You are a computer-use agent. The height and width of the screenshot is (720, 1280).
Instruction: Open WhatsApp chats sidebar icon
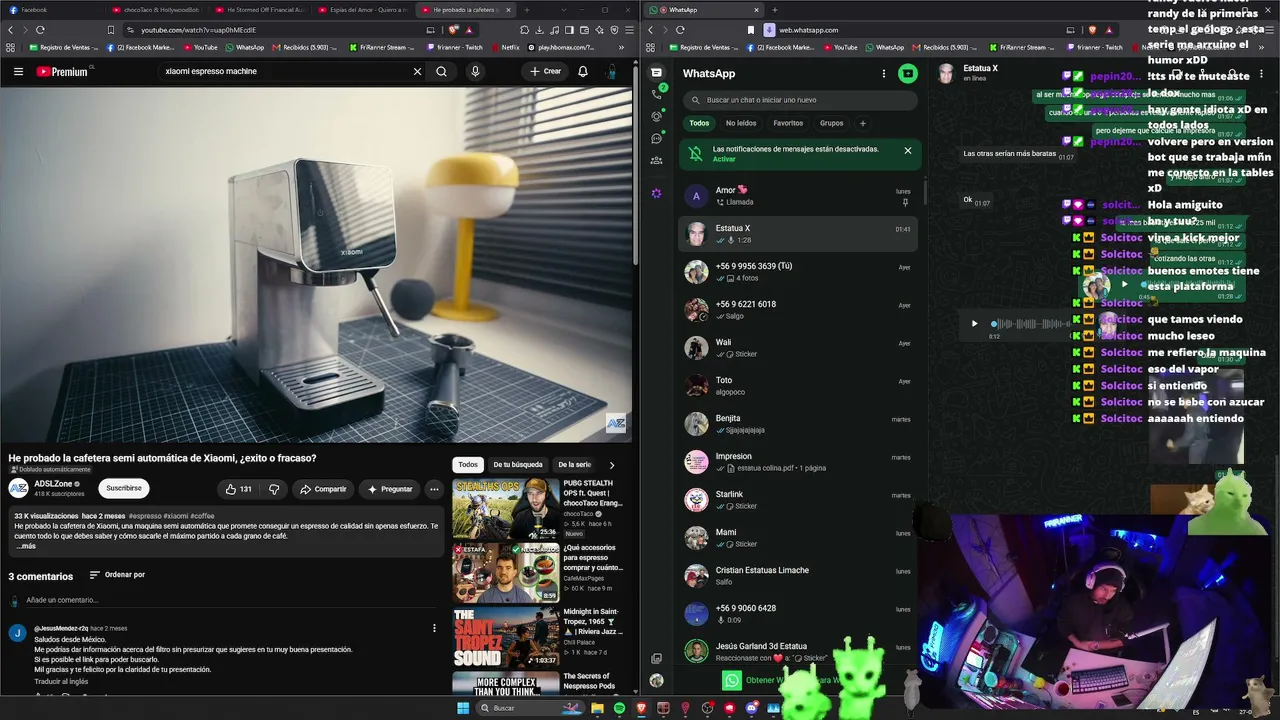point(656,72)
